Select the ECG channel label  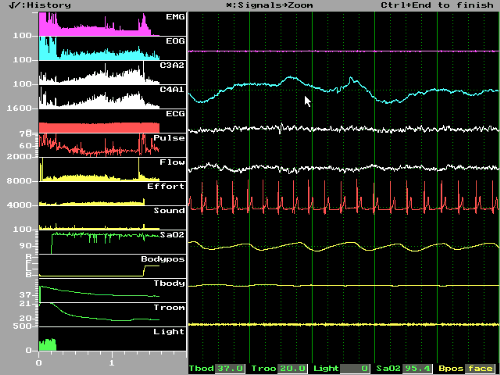[175, 114]
